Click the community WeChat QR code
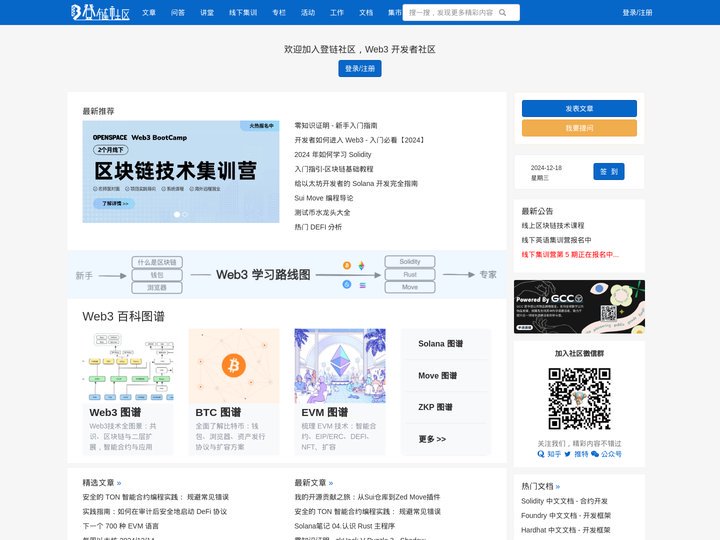Image resolution: width=720 pixels, height=540 pixels. click(579, 399)
